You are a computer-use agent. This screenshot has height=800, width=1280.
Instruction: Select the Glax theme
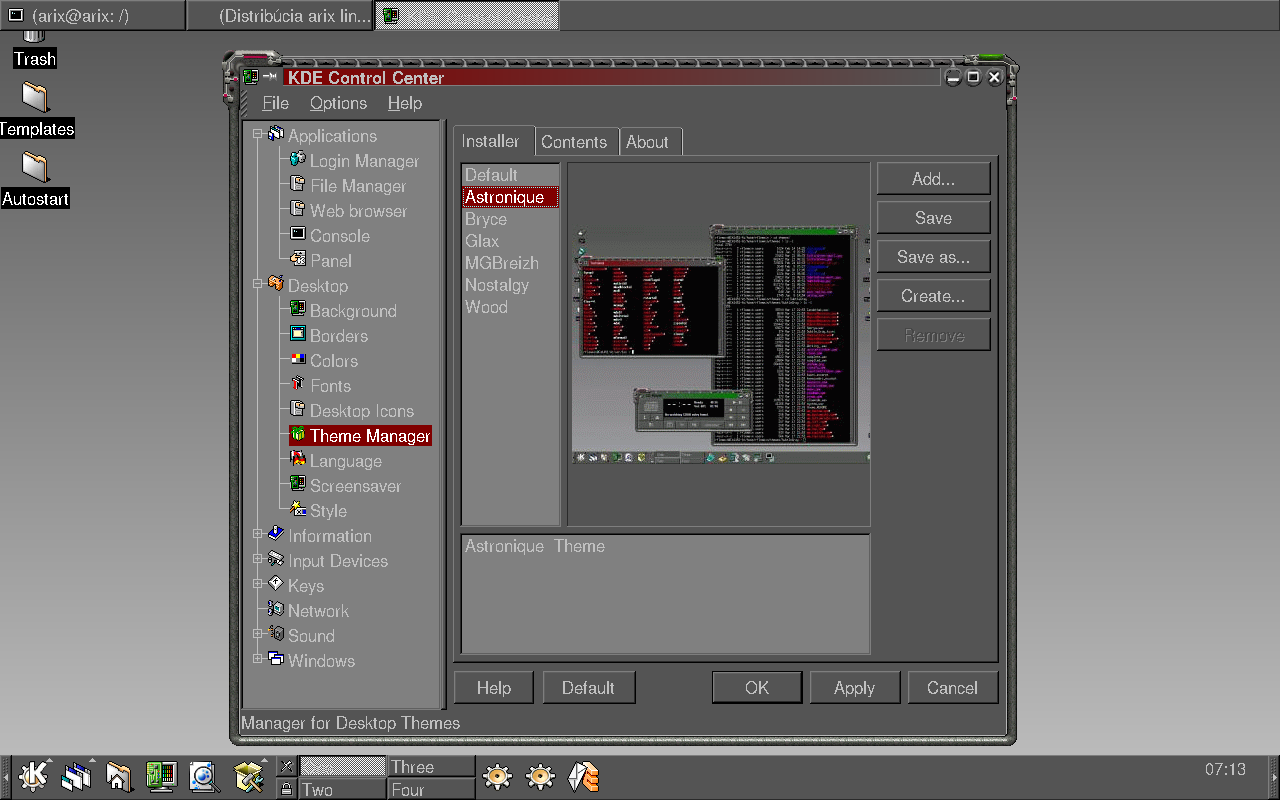click(x=509, y=241)
